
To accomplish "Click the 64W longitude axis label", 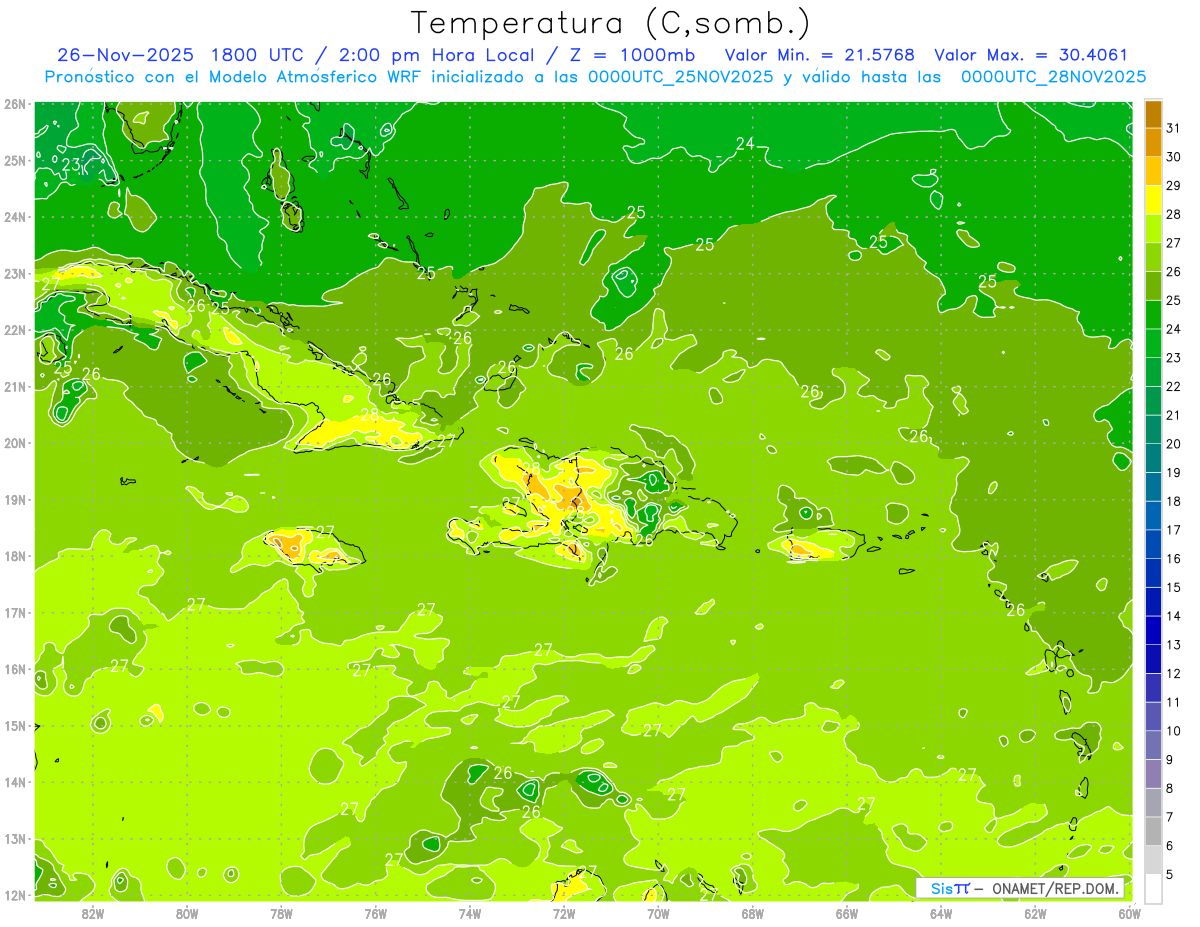I will (941, 912).
